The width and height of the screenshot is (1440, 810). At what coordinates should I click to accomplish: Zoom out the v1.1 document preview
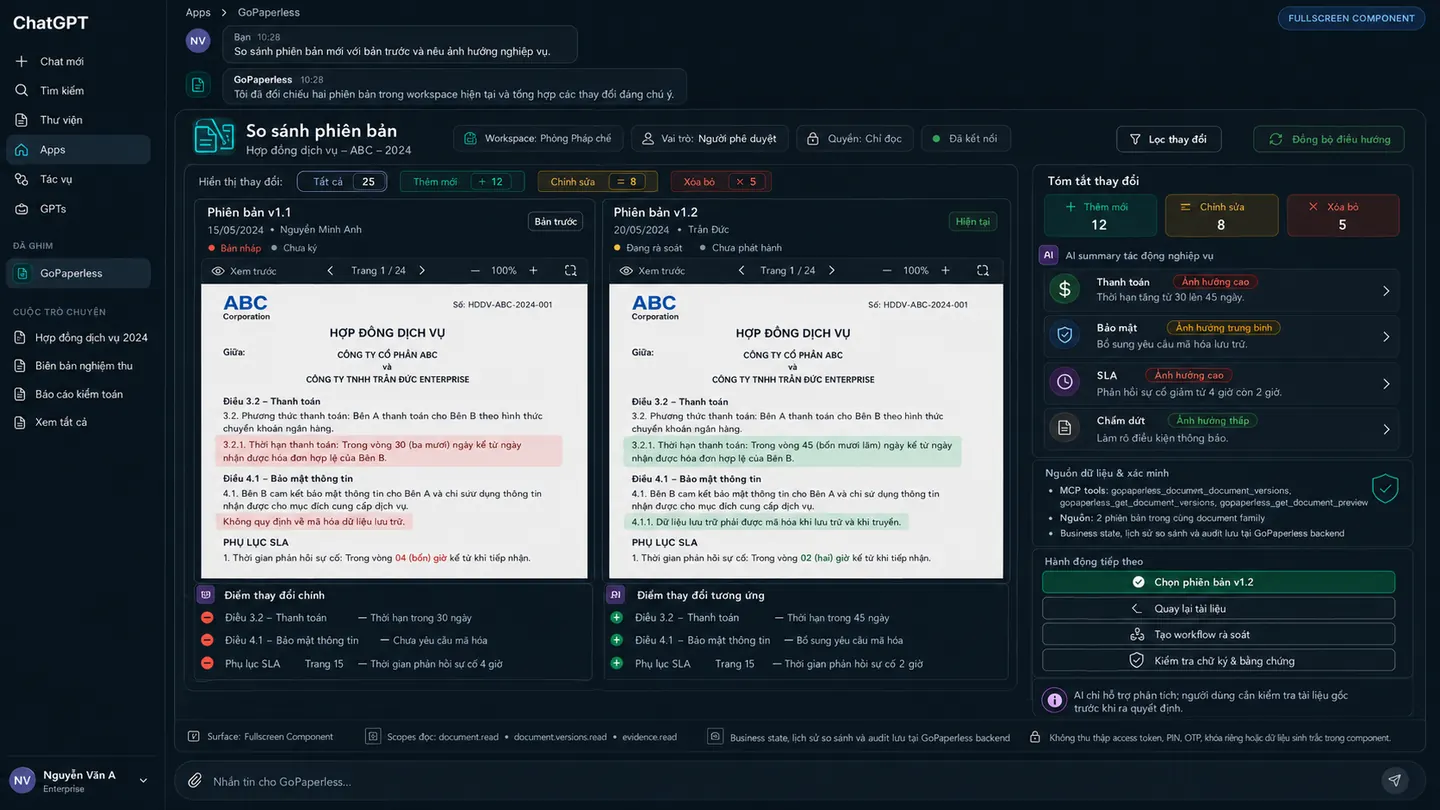coord(475,271)
